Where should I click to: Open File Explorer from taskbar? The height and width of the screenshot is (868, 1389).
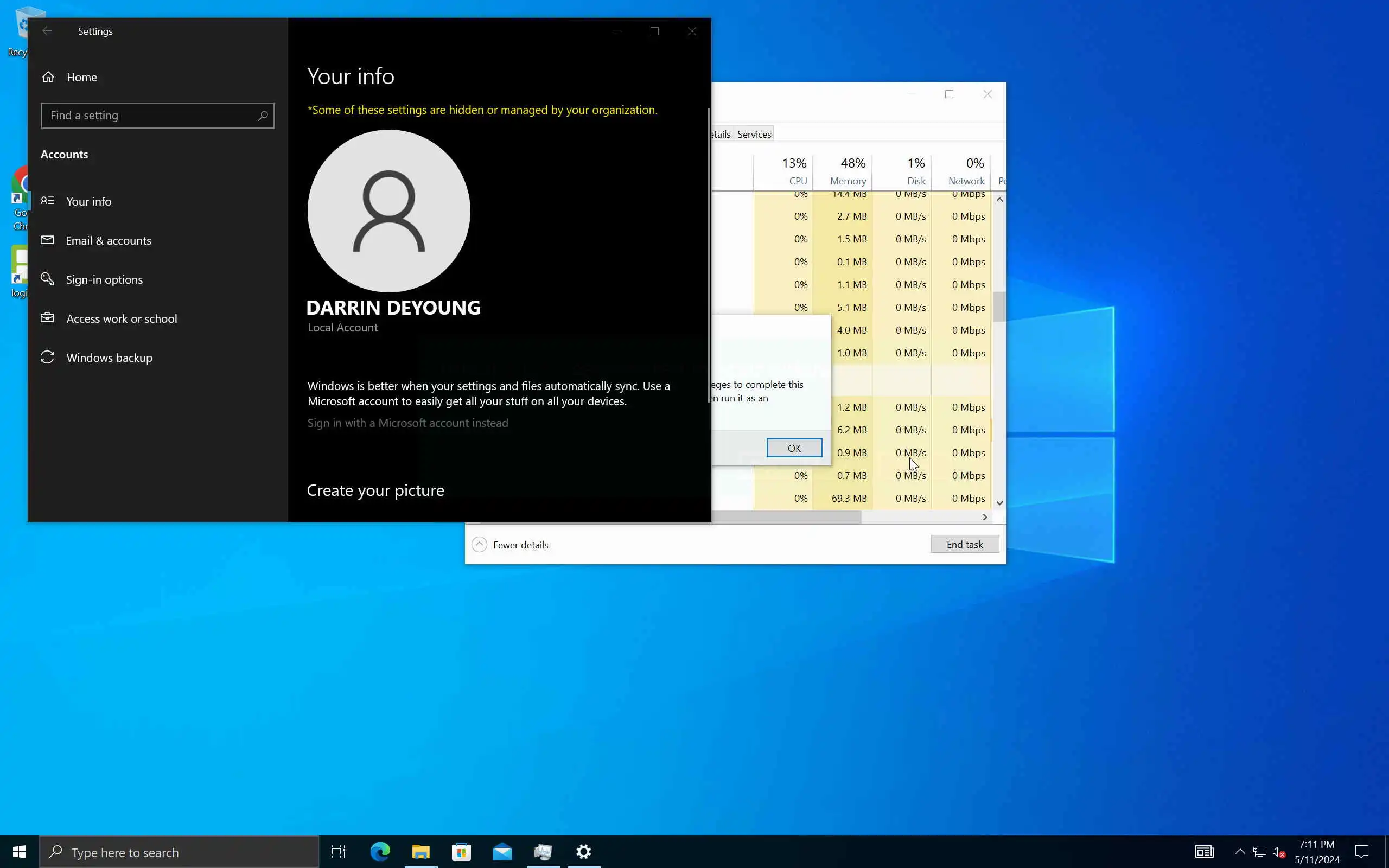(420, 852)
